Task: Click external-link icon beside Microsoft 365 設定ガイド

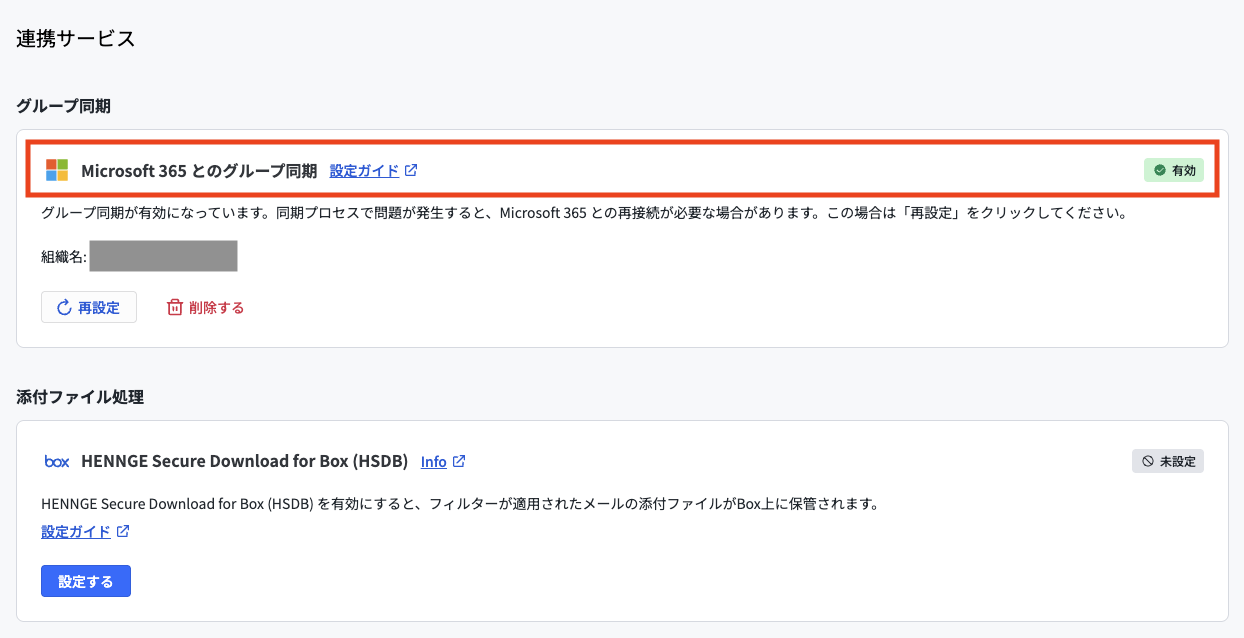Action: coord(411,171)
